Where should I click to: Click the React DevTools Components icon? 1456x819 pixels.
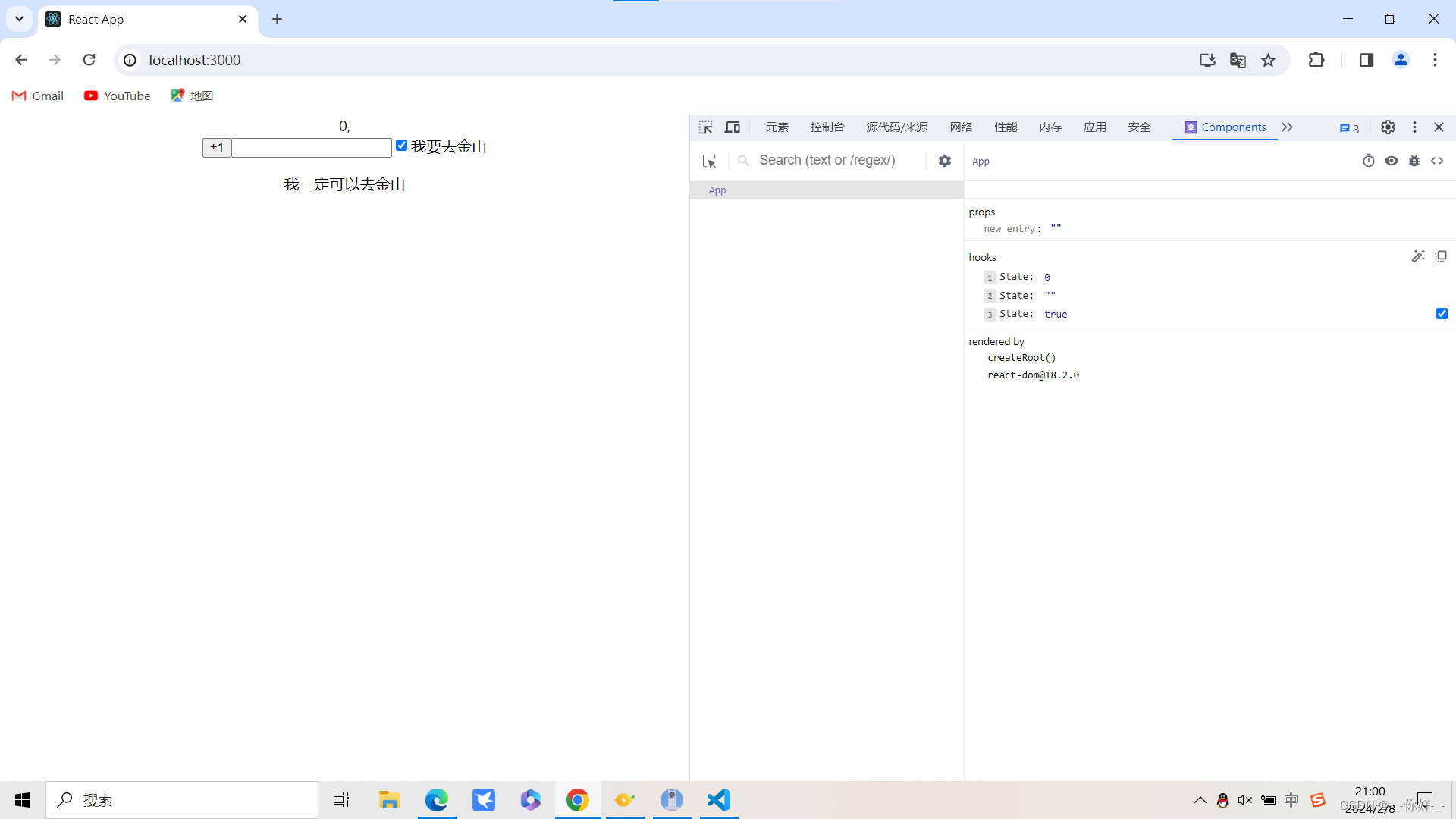pos(1191,127)
